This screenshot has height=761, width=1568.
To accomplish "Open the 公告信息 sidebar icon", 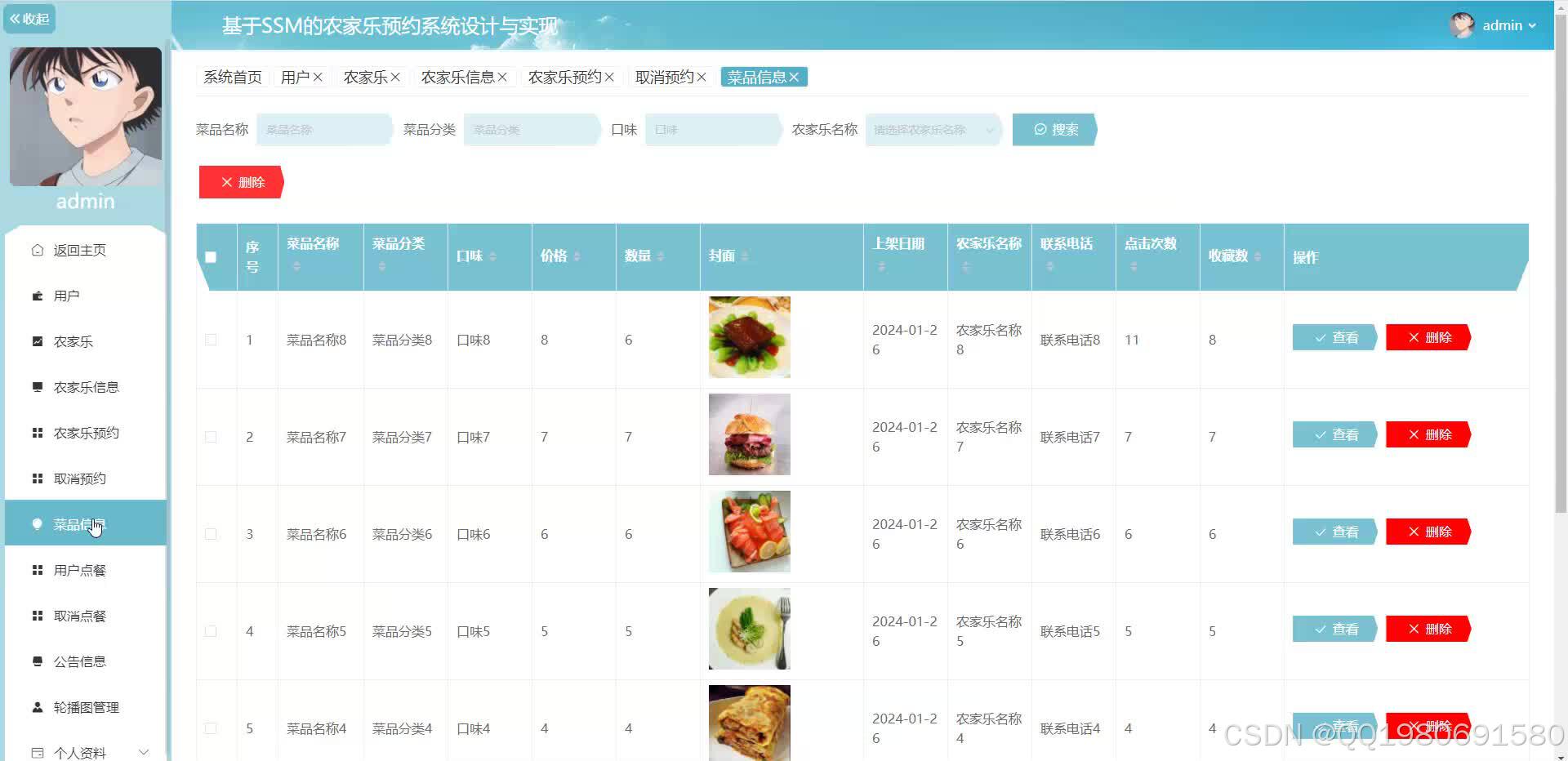I will (x=38, y=661).
